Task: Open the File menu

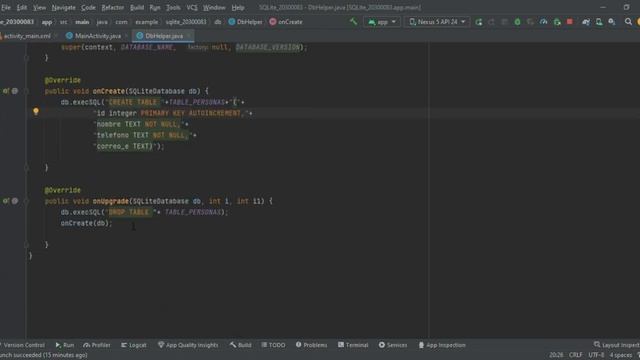Action: (x=6, y=7)
